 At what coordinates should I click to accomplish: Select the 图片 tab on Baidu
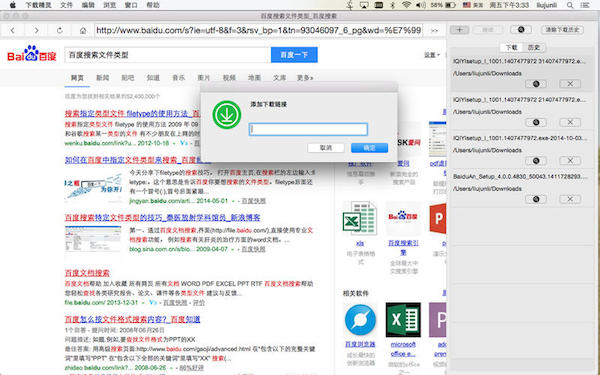pos(204,78)
